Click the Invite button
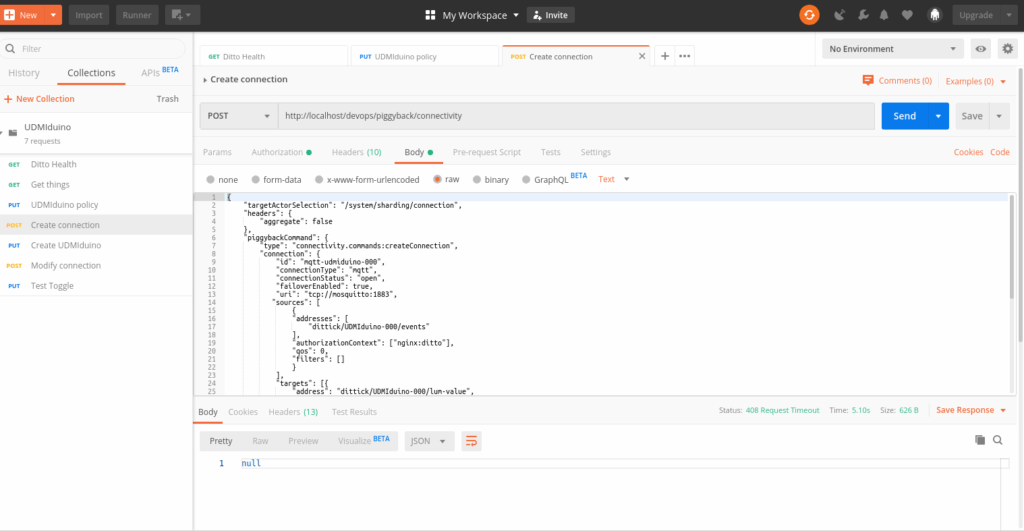1024x531 pixels. click(x=551, y=15)
